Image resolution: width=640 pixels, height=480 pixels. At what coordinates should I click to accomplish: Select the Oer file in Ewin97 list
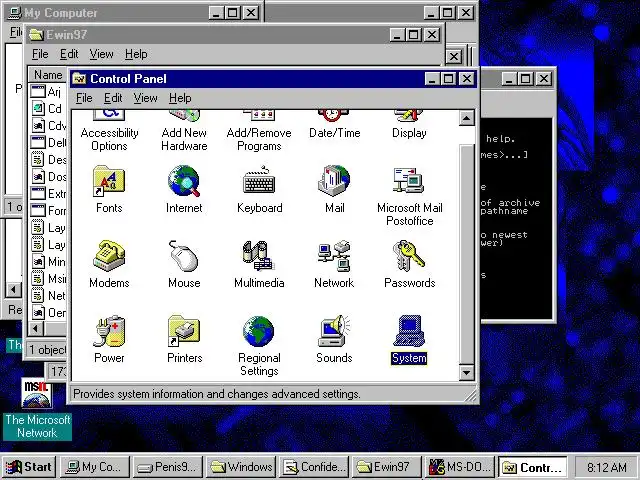(48, 313)
